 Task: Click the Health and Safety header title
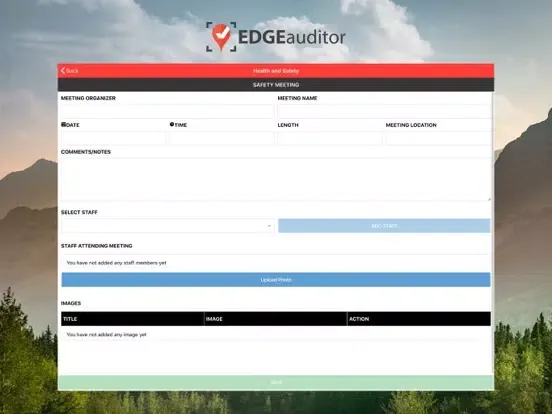point(276,71)
